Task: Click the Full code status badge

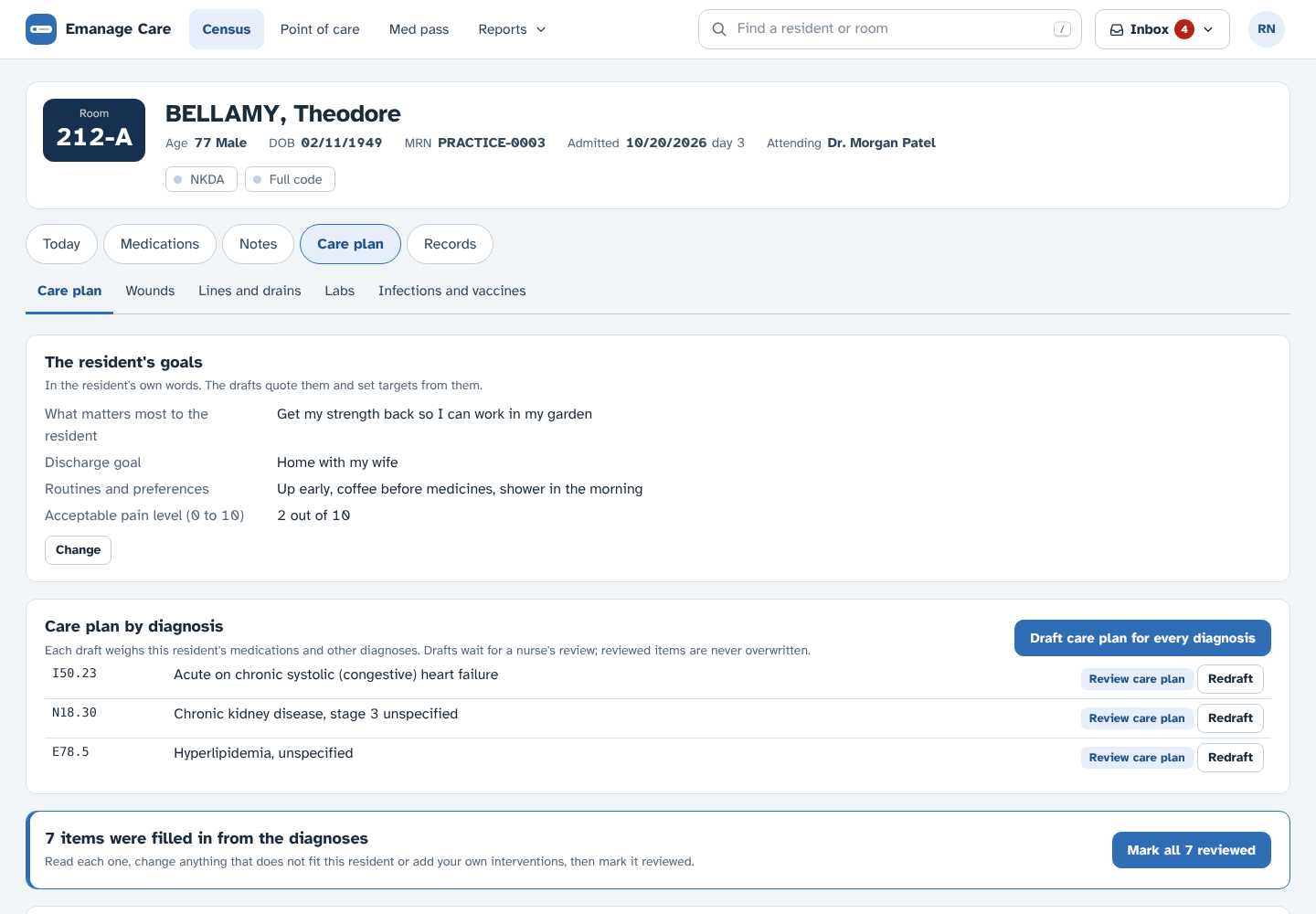Action: click(x=290, y=179)
